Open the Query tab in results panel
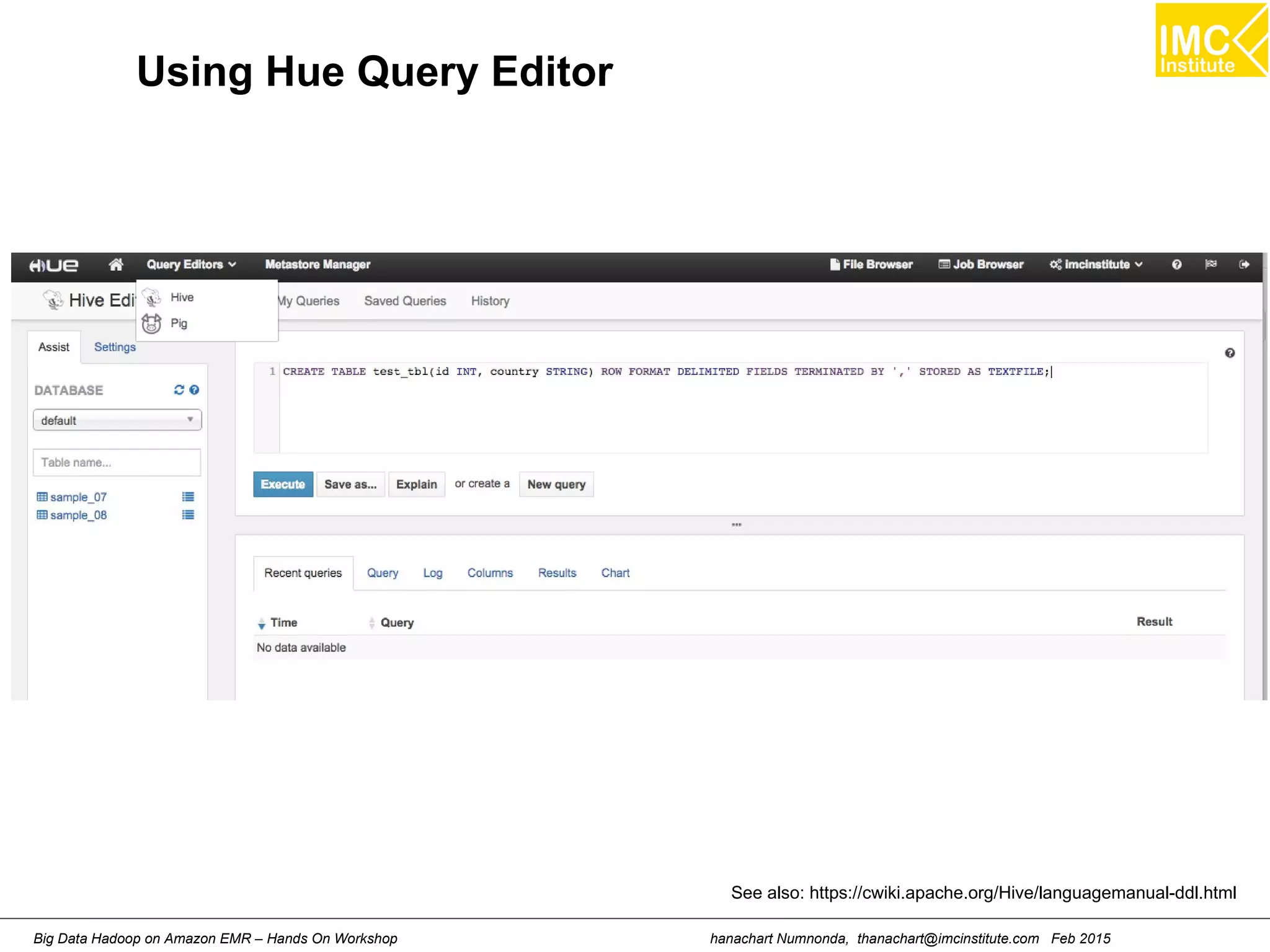The height and width of the screenshot is (952, 1270). tap(383, 573)
